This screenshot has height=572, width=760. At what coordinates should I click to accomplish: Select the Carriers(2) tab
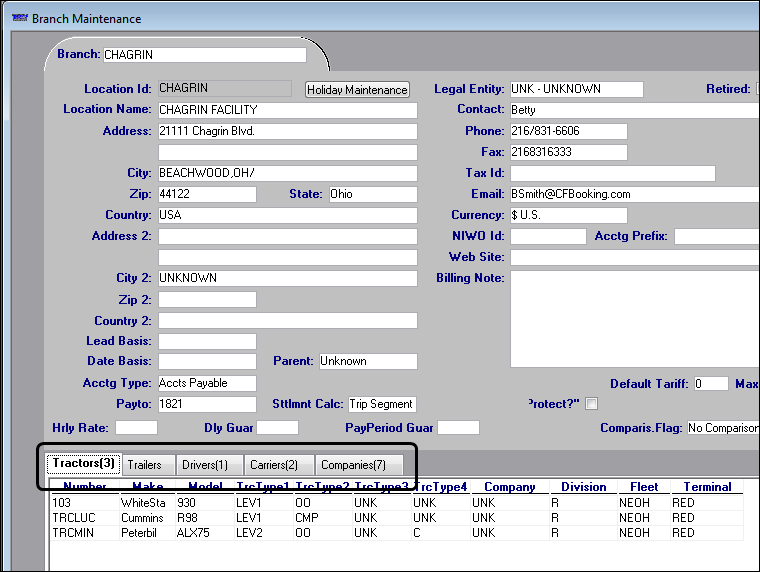click(274, 465)
